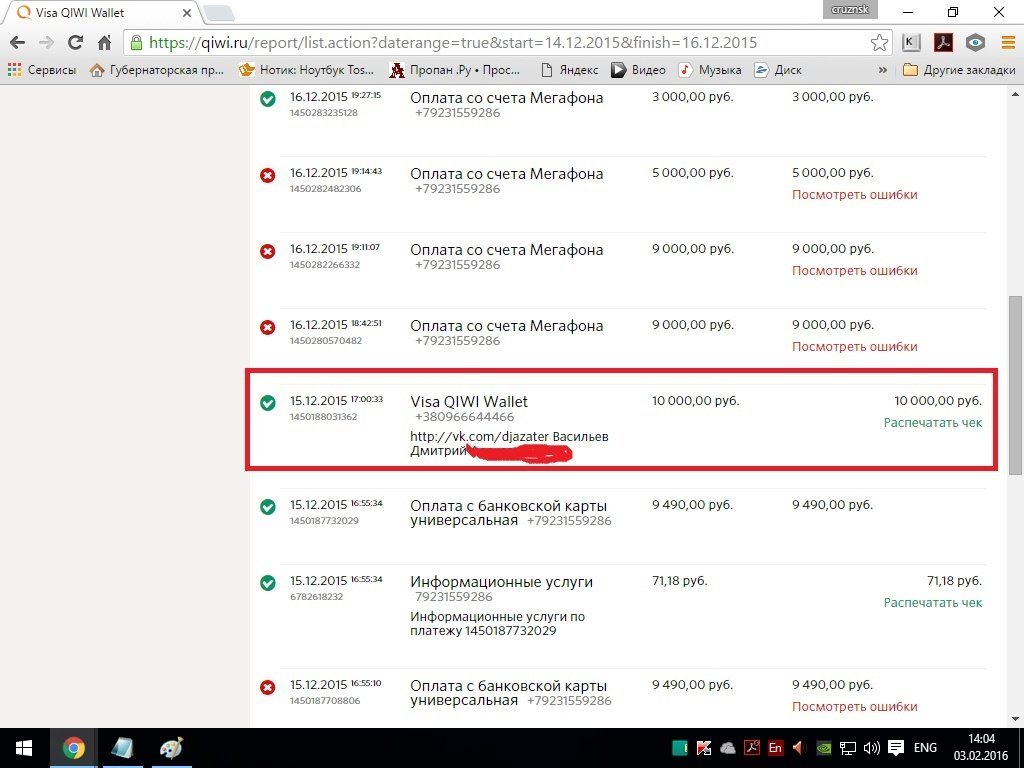
Task: Reload the page with the refresh icon
Action: 75,43
